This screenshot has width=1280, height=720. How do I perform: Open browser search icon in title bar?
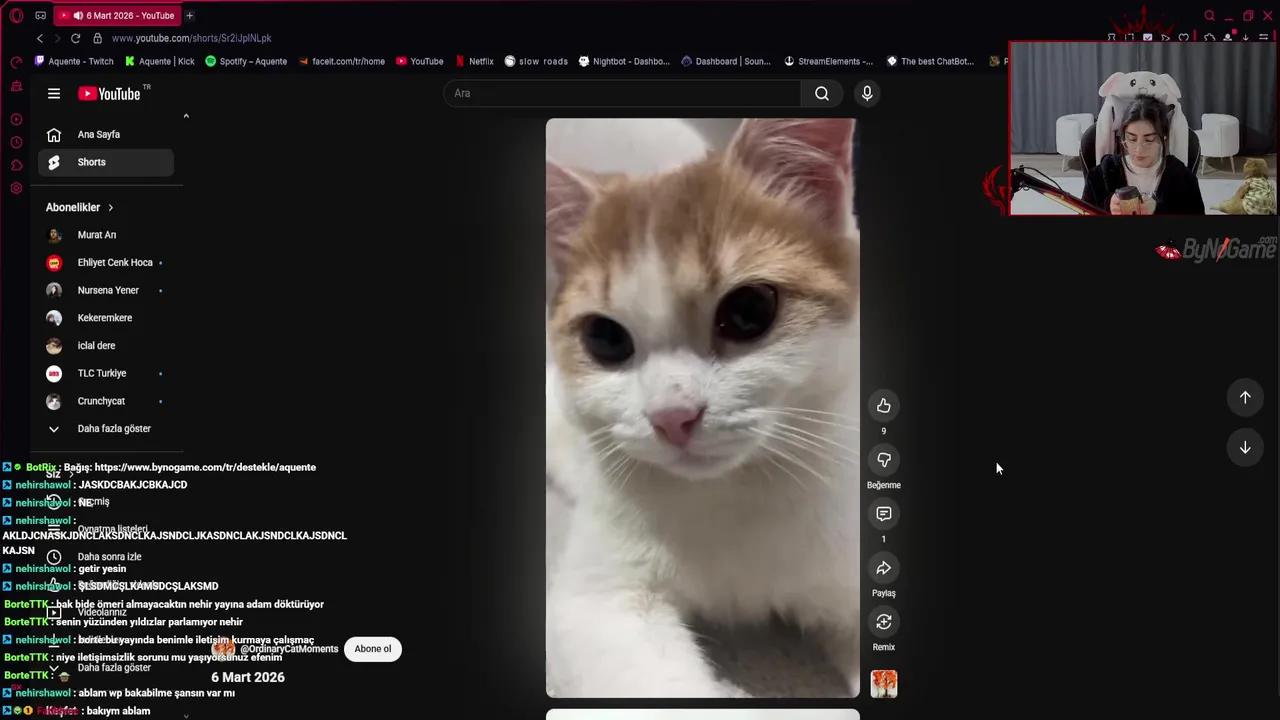(1209, 15)
